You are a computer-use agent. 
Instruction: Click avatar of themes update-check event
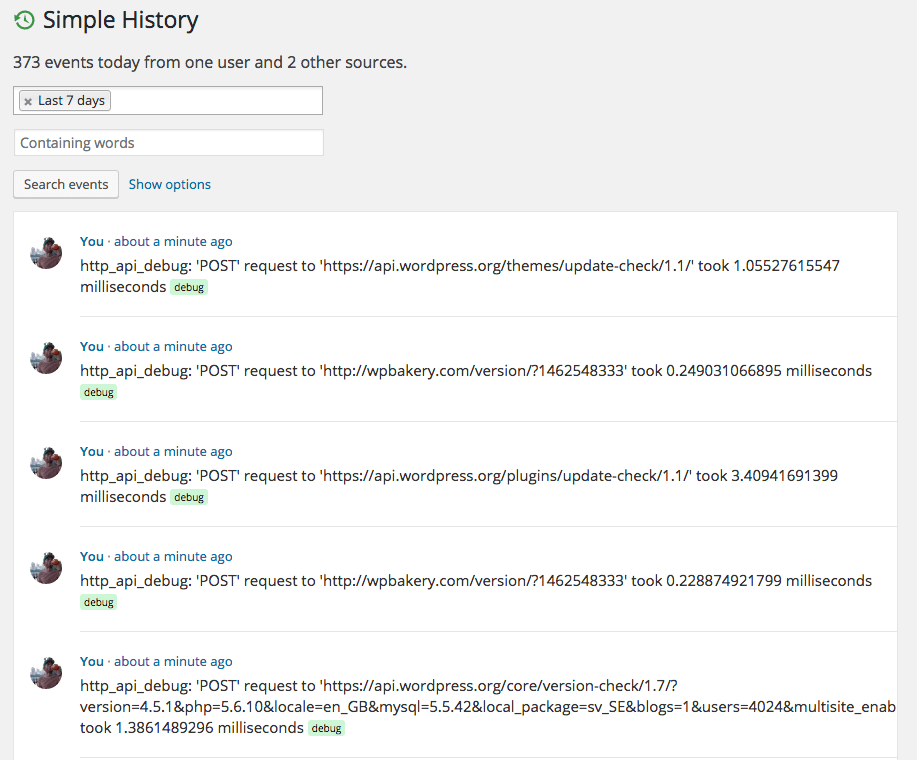[46, 253]
